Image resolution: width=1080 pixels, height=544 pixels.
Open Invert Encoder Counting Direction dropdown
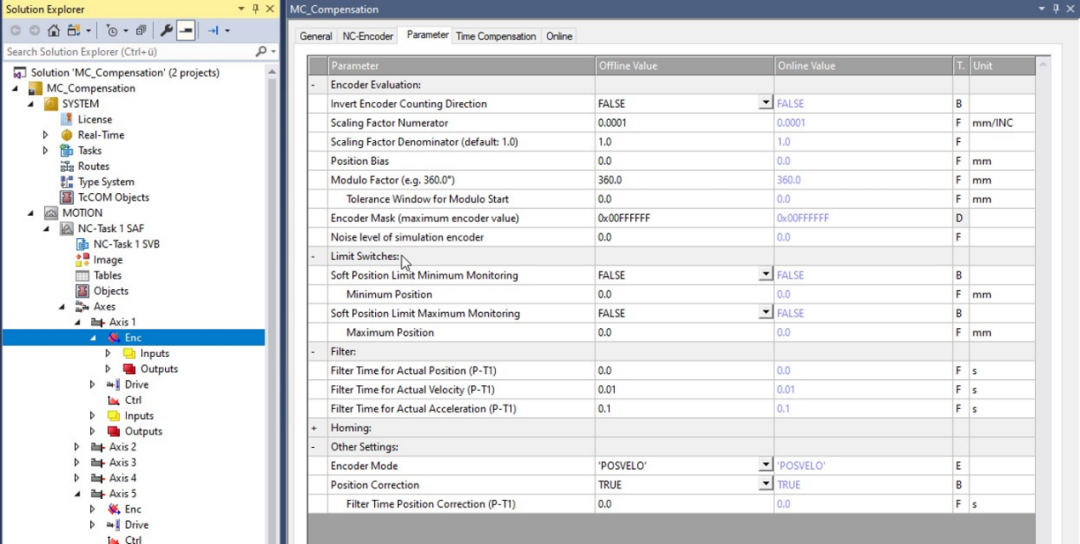[x=765, y=103]
